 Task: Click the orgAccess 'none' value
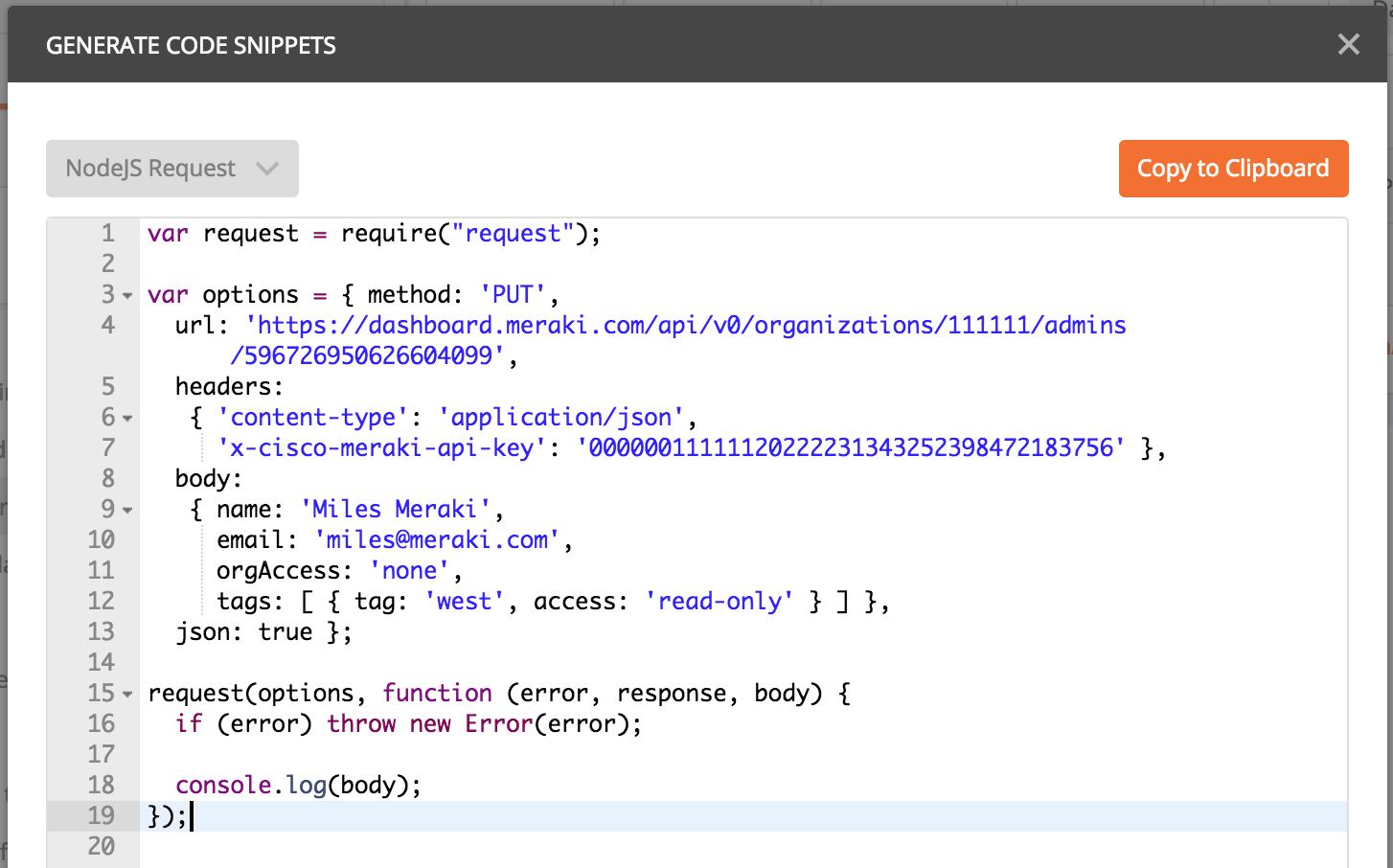click(x=410, y=570)
